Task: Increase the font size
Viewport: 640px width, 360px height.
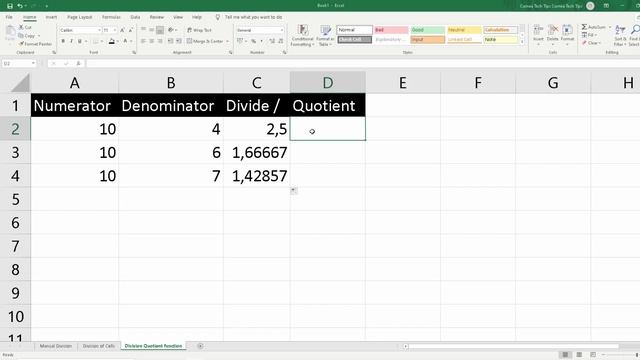Action: (122, 30)
